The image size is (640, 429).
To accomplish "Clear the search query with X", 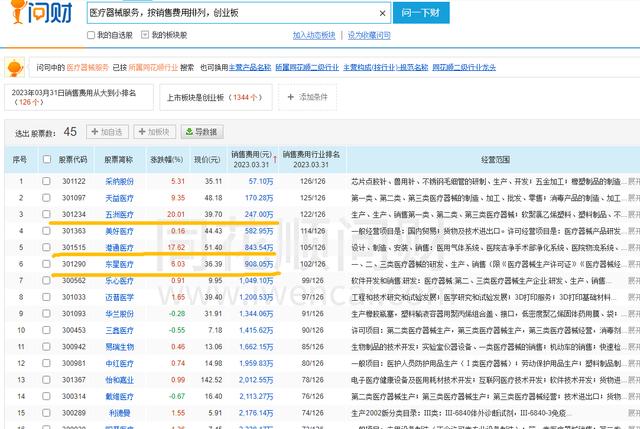I will [382, 13].
